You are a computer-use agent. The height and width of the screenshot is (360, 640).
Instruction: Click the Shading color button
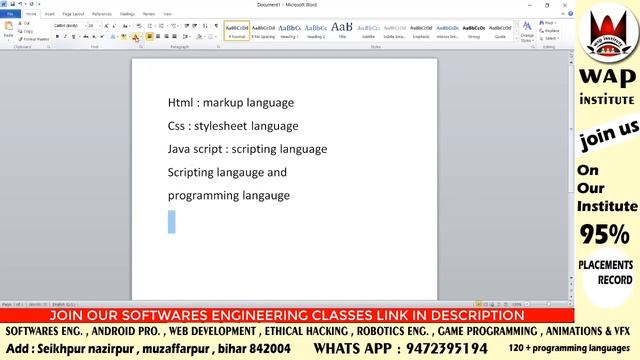click(x=199, y=37)
